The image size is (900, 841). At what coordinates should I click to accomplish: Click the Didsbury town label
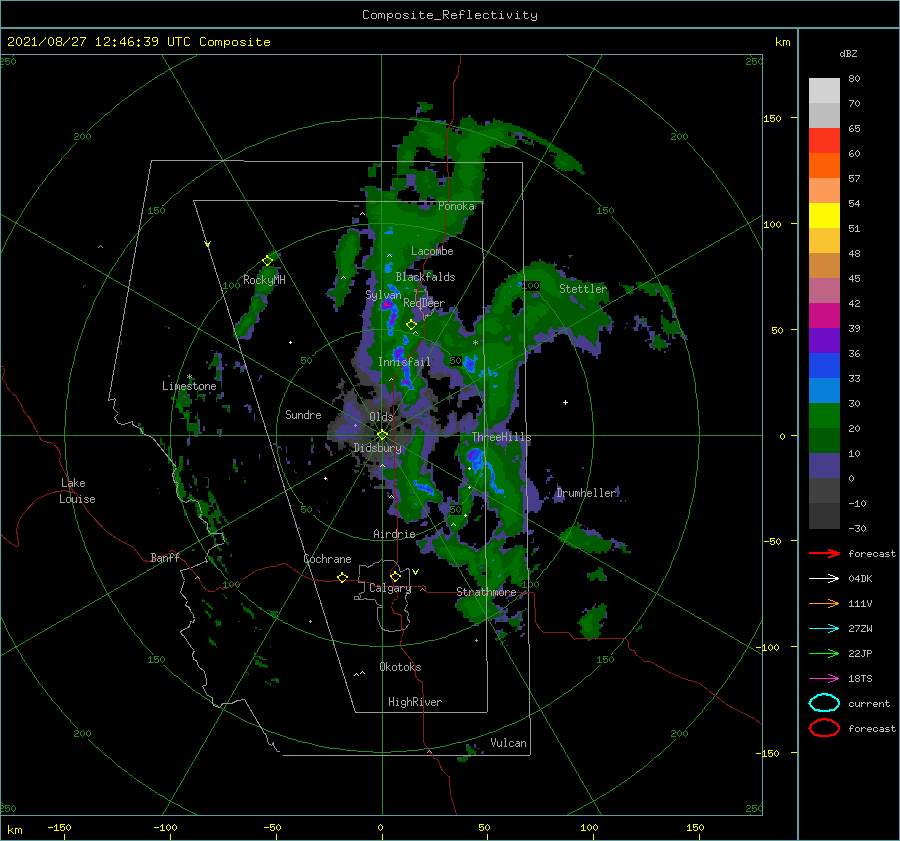(x=378, y=448)
